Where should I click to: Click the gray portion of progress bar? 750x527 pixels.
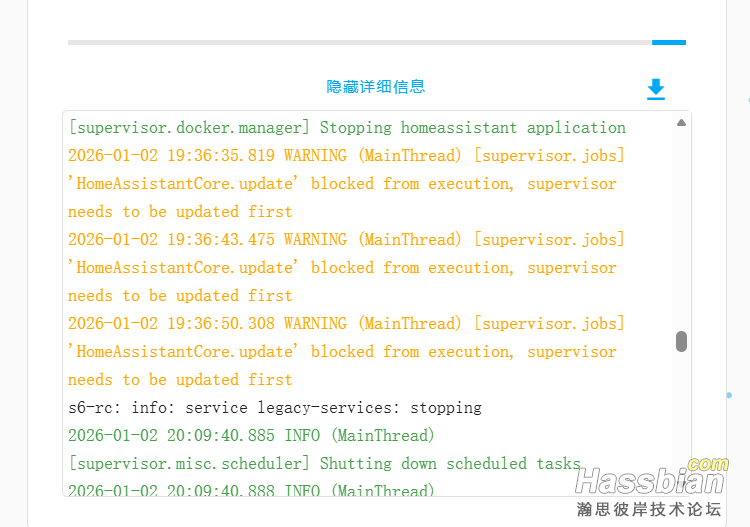360,43
